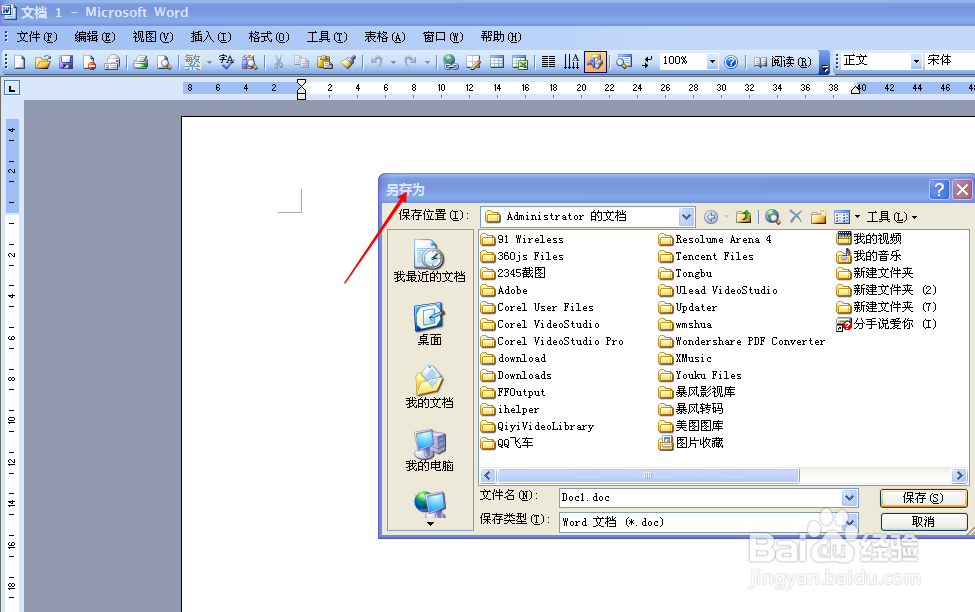The height and width of the screenshot is (612, 975).
Task: Click the undo dropdown arrow
Action: (393, 62)
